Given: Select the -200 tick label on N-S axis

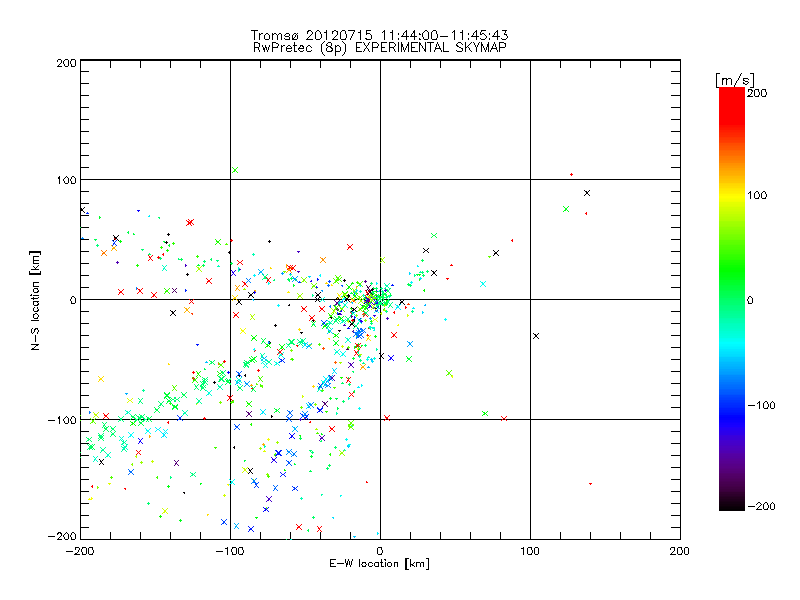Looking at the screenshot, I should (x=62, y=536).
